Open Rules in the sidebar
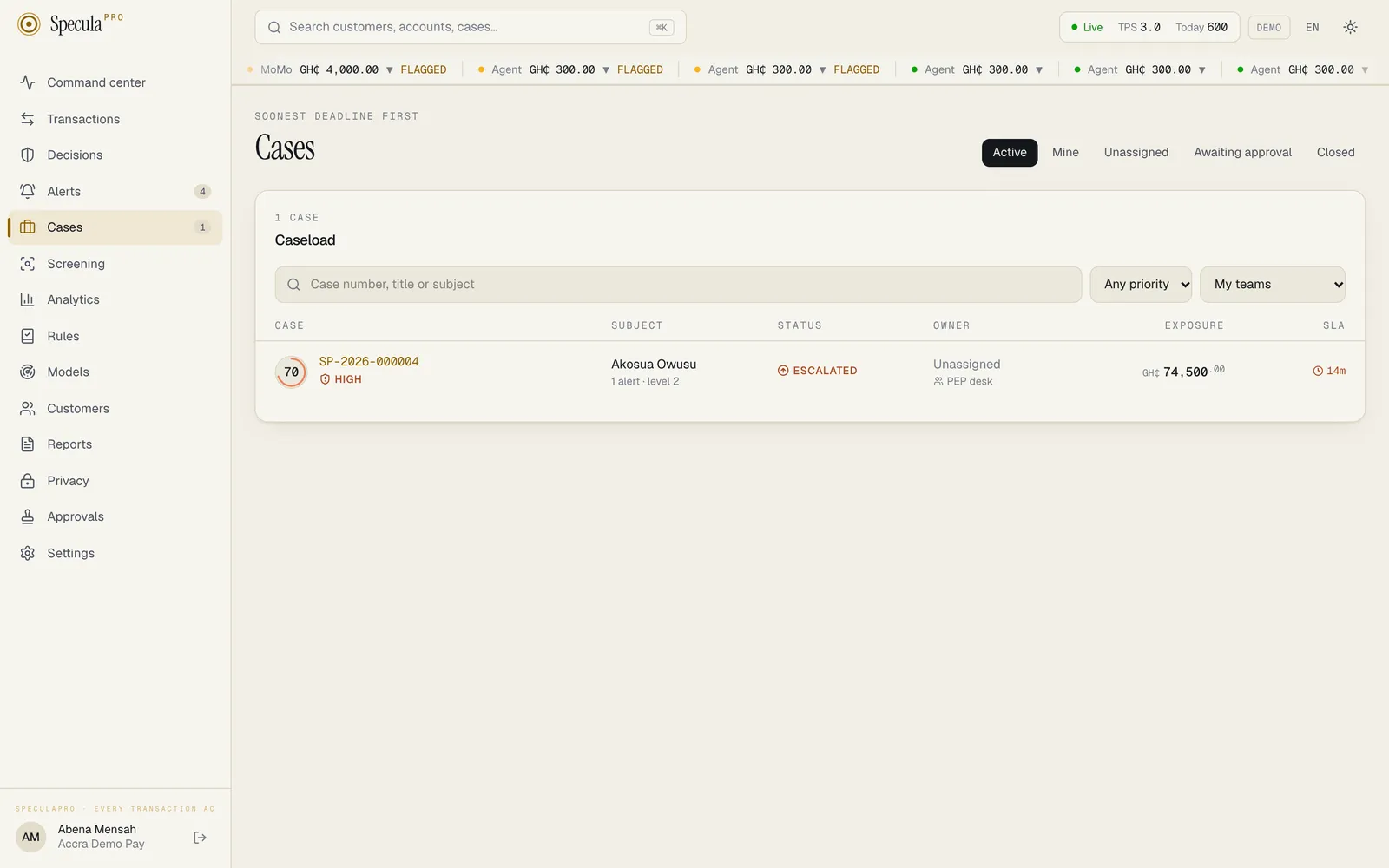 [115, 336]
